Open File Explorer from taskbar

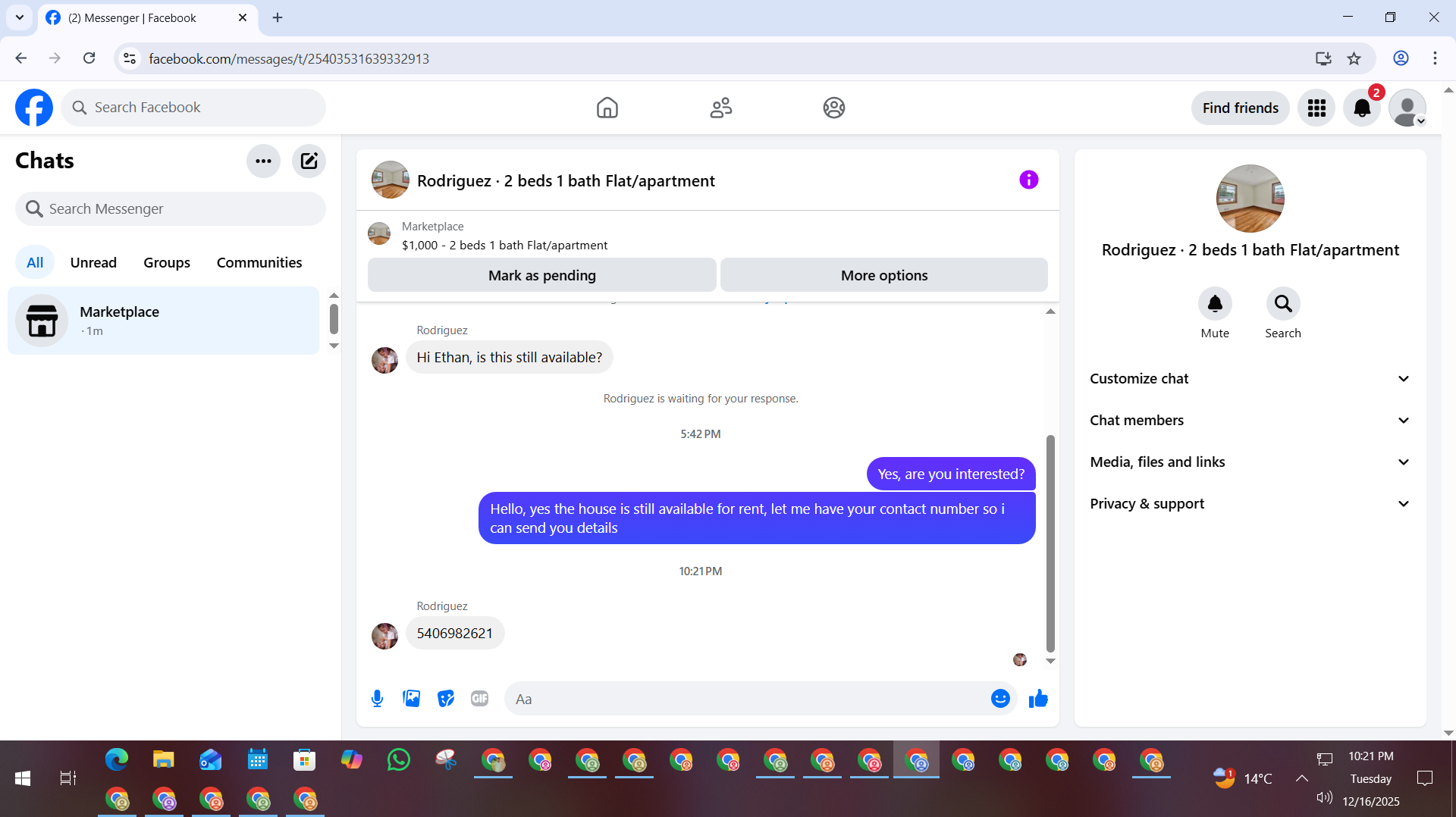(x=163, y=759)
